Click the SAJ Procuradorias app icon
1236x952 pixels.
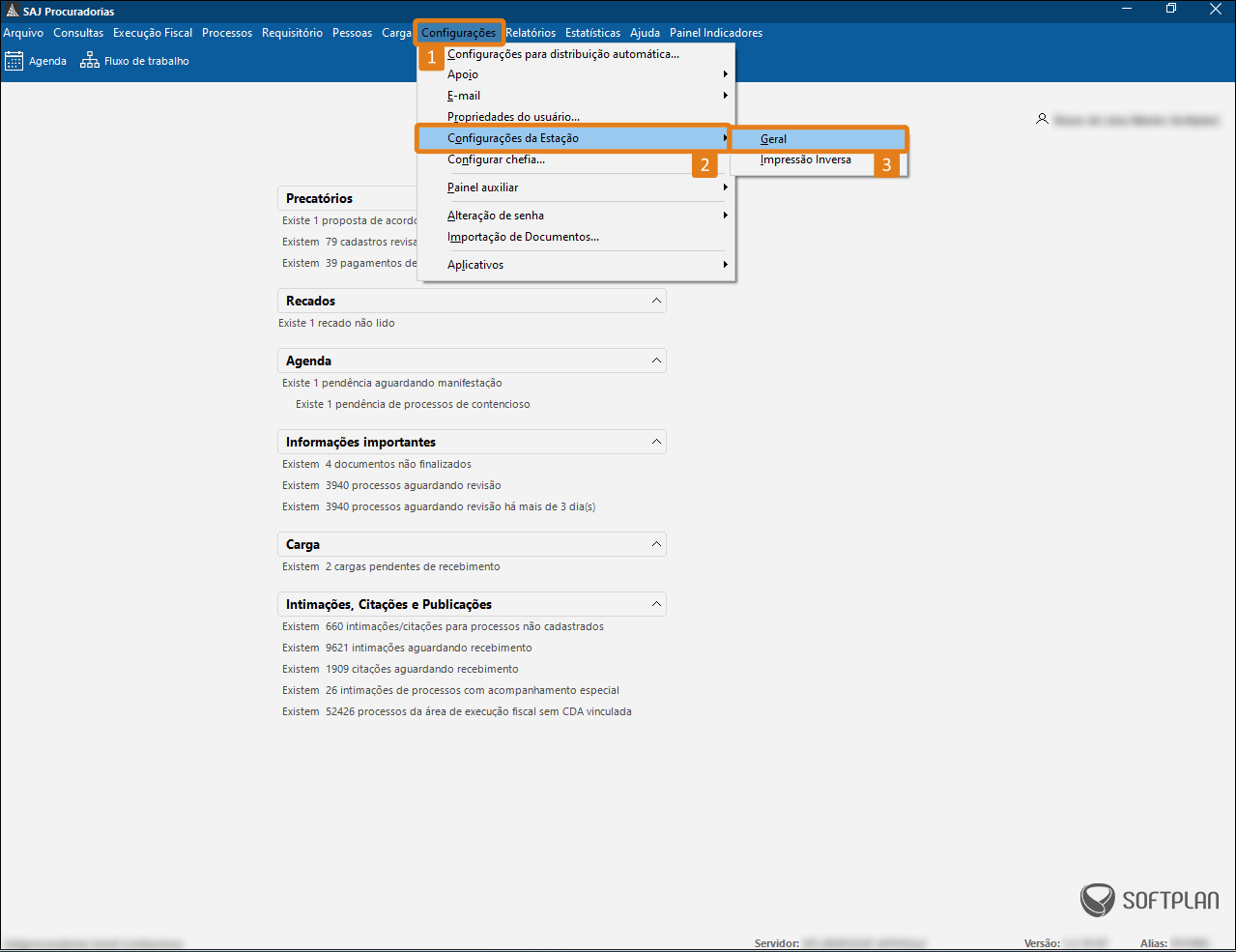coord(12,12)
